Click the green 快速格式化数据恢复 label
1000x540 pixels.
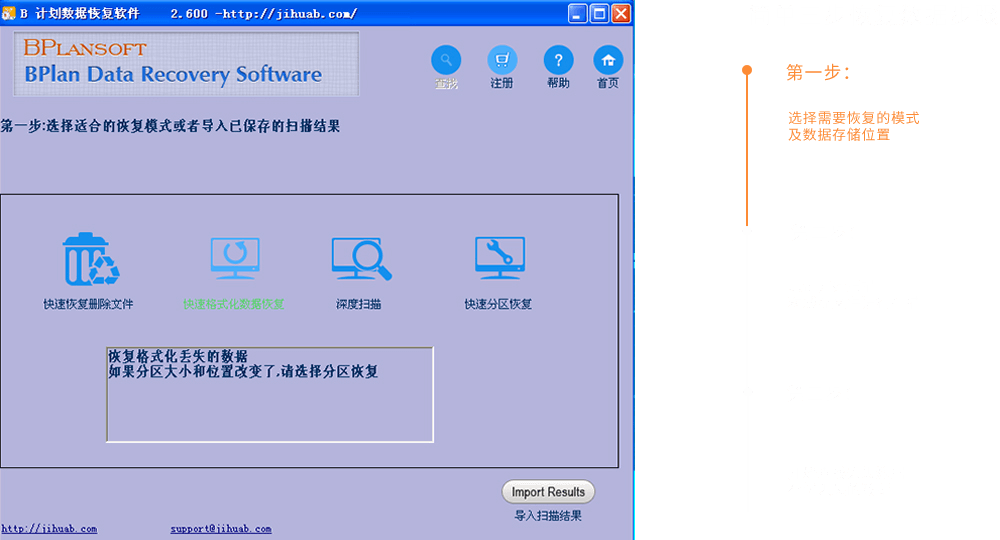pyautogui.click(x=234, y=304)
